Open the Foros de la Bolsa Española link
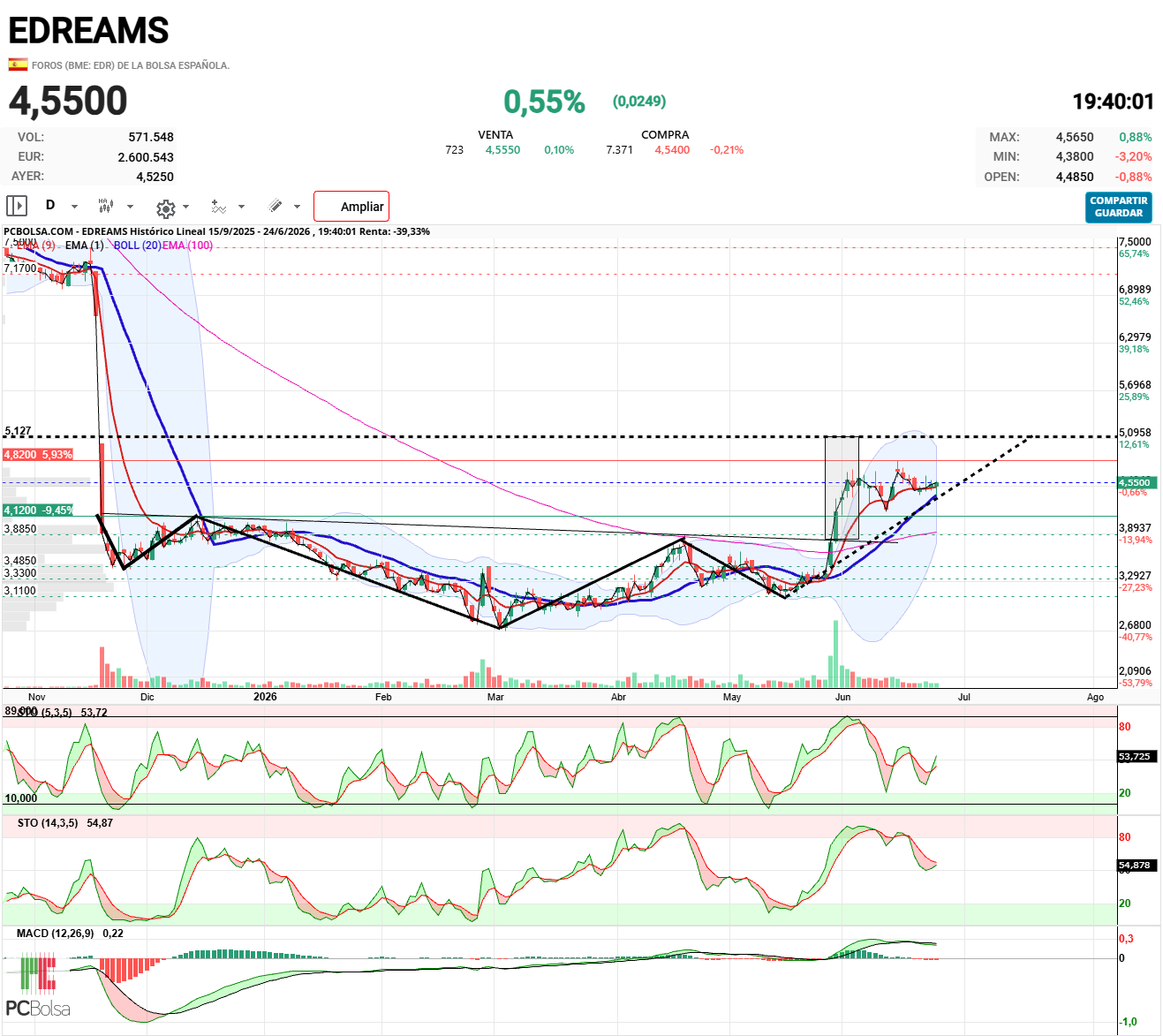Image resolution: width=1163 pixels, height=1036 pixels. (131, 65)
